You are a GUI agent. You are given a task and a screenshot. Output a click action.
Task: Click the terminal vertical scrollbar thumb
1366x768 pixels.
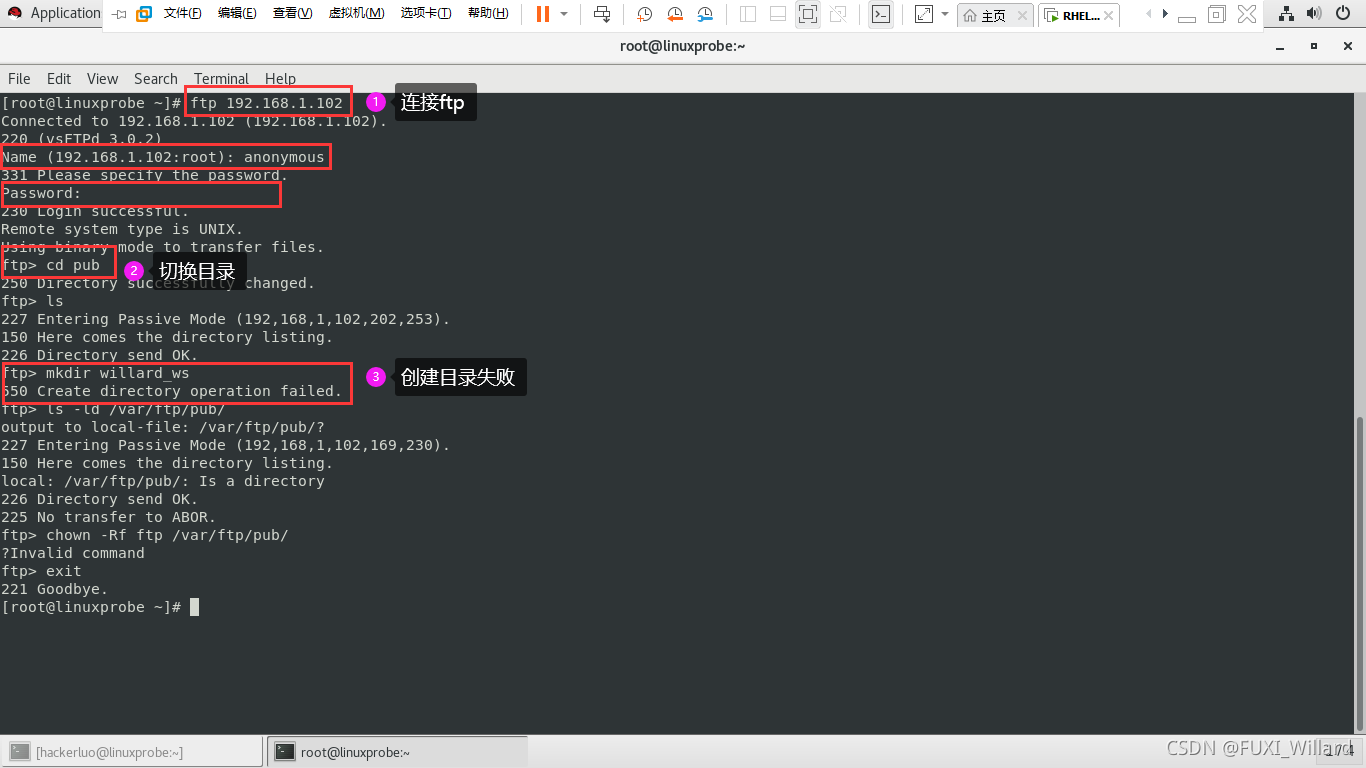pos(1361,575)
